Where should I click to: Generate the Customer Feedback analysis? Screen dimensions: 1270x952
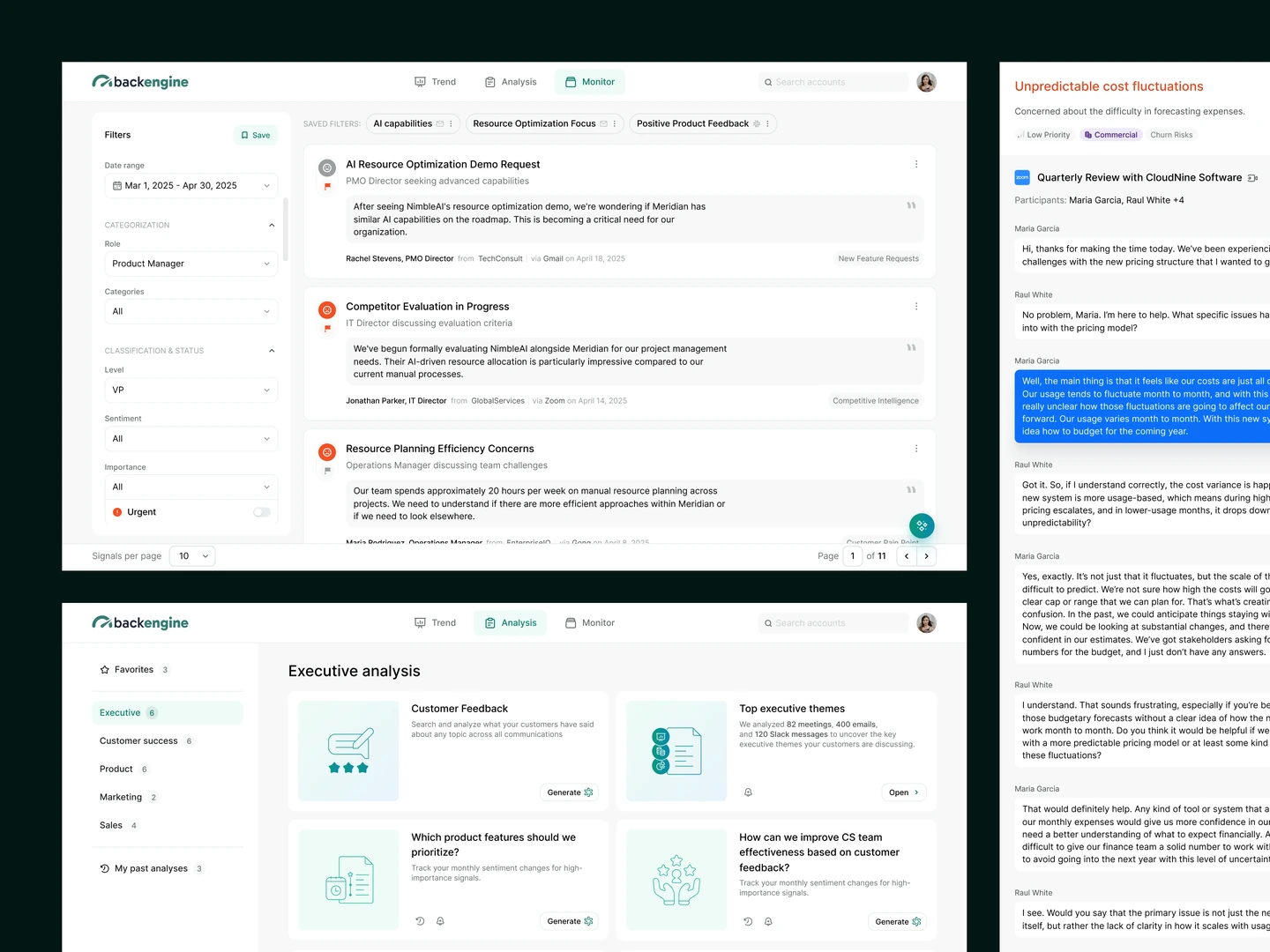(570, 792)
